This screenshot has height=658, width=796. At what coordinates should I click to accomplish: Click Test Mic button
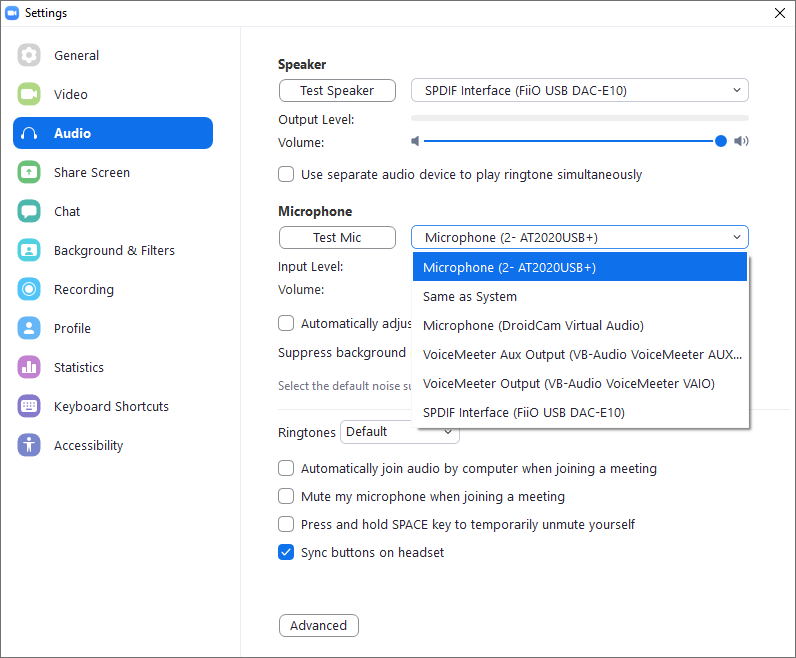point(337,237)
